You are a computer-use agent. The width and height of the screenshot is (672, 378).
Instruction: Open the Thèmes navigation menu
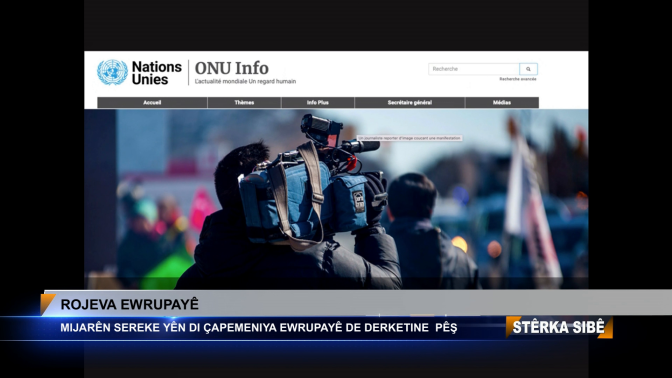[x=244, y=102]
